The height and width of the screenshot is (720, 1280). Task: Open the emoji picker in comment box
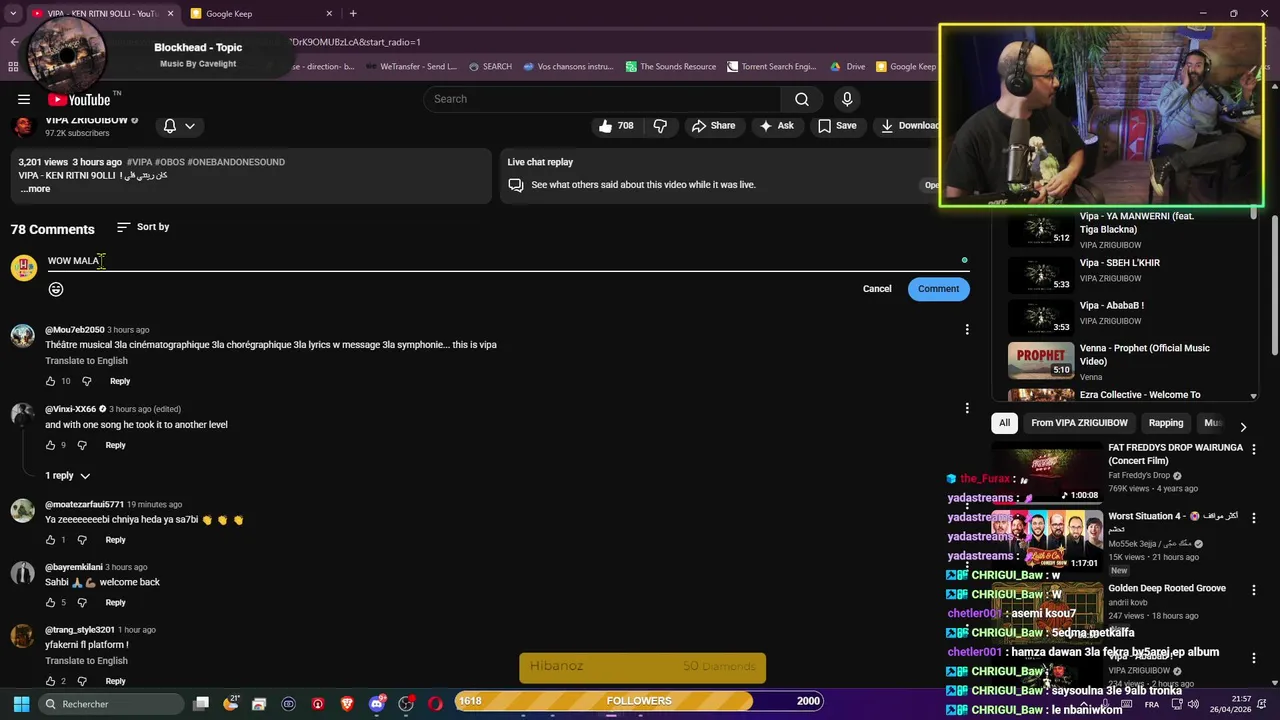(56, 289)
